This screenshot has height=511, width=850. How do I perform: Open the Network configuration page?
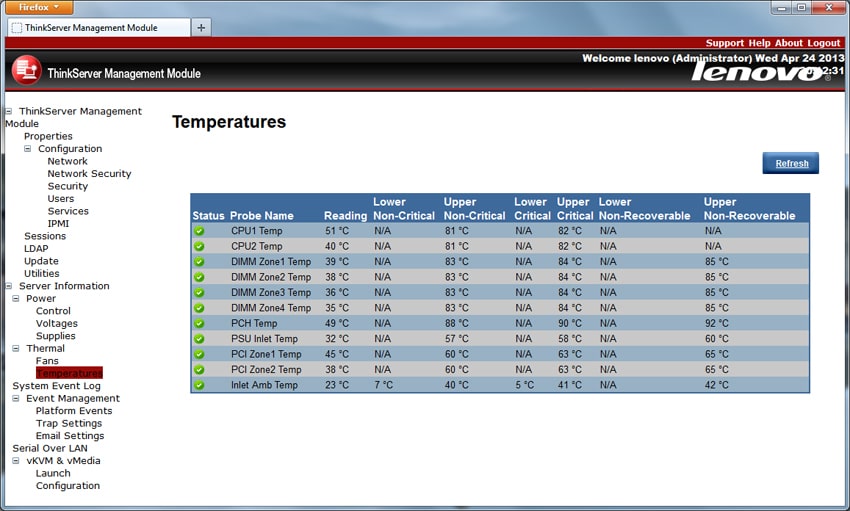pyautogui.click(x=67, y=161)
